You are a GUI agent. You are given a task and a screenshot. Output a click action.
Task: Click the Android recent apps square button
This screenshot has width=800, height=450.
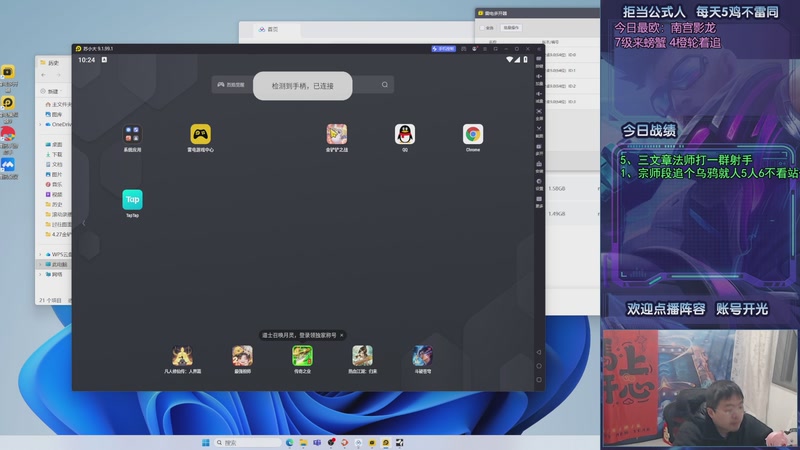[539, 380]
